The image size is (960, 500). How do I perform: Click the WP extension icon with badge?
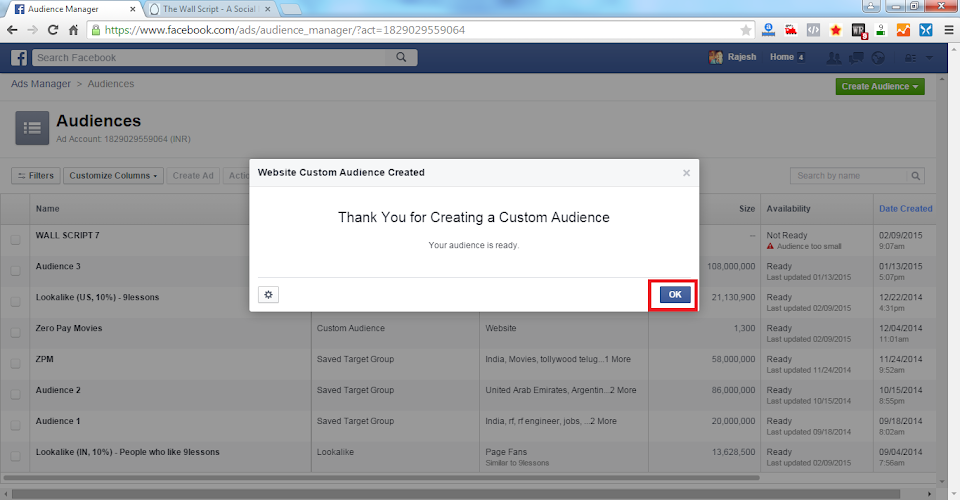(858, 30)
